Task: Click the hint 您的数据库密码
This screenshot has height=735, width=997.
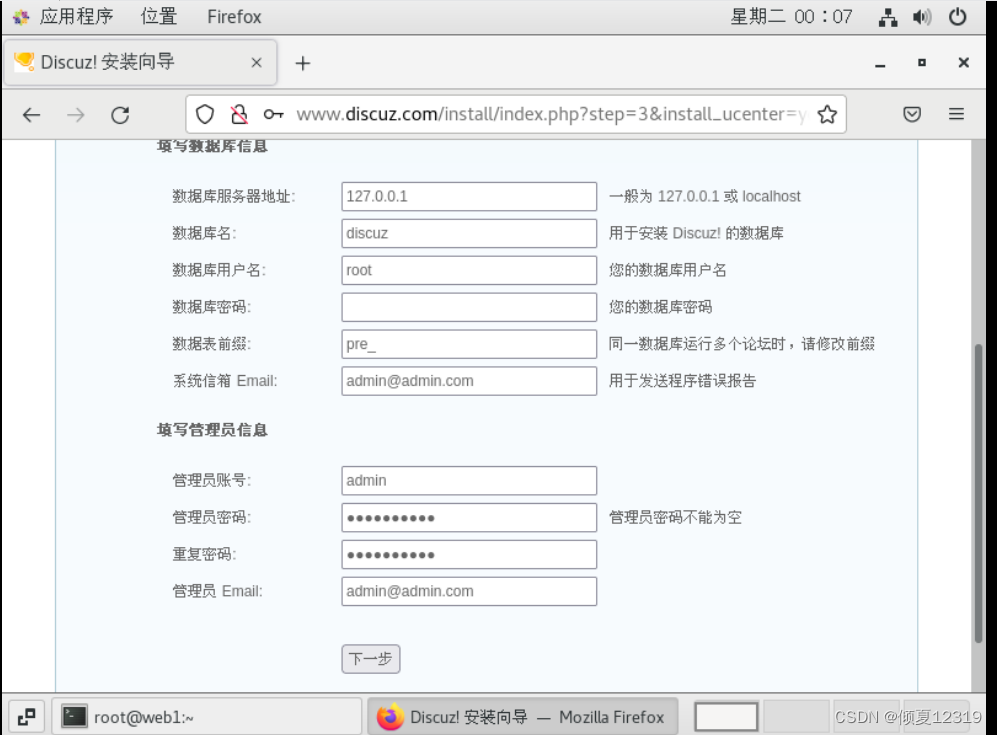Action: coord(661,307)
